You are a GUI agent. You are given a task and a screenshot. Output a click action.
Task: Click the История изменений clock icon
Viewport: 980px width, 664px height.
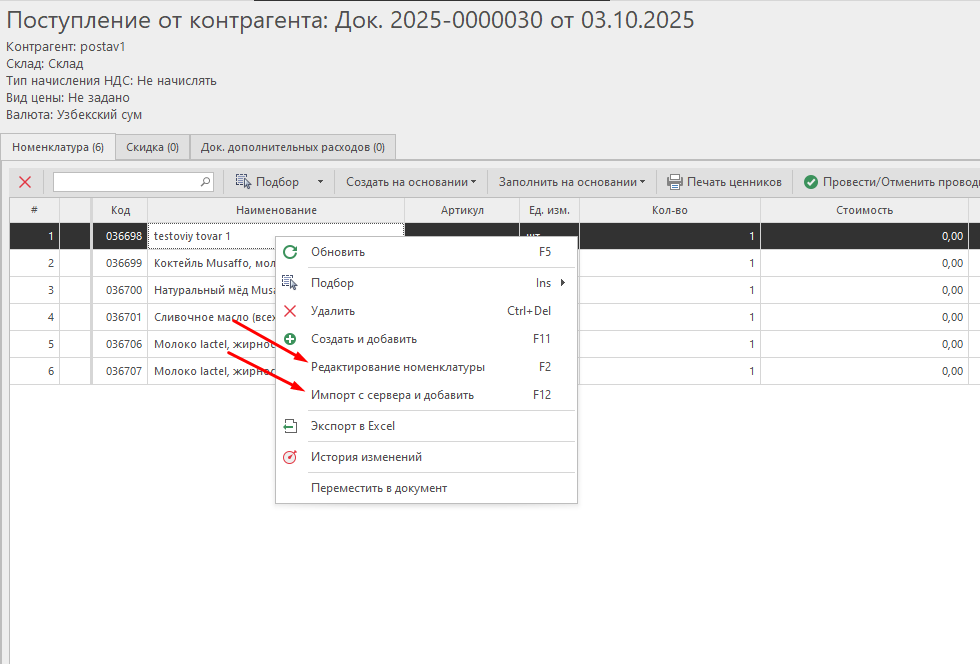click(x=290, y=457)
